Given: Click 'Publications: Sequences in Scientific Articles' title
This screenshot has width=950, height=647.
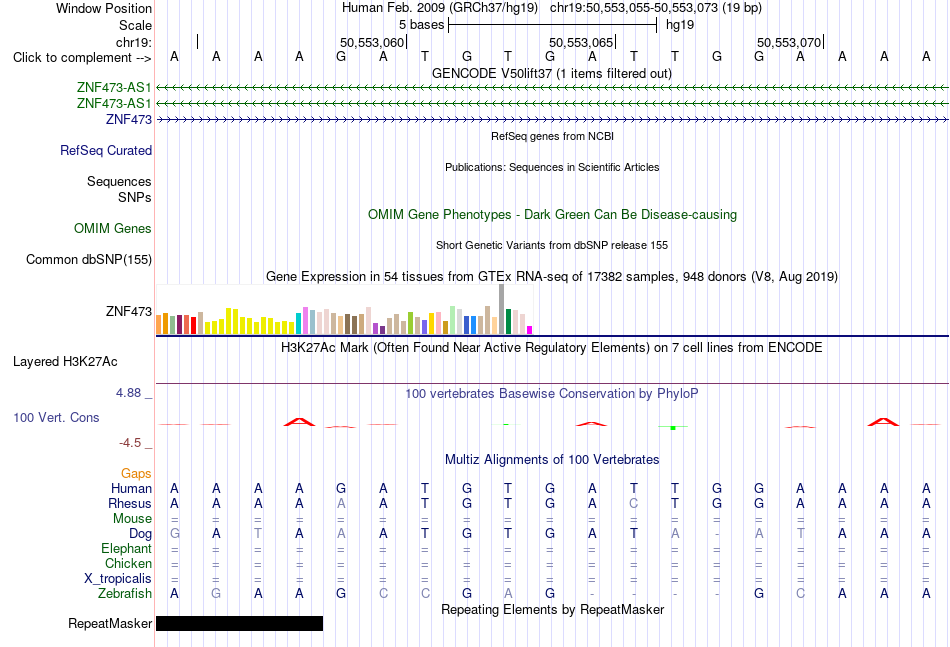Looking at the screenshot, I should [552, 167].
